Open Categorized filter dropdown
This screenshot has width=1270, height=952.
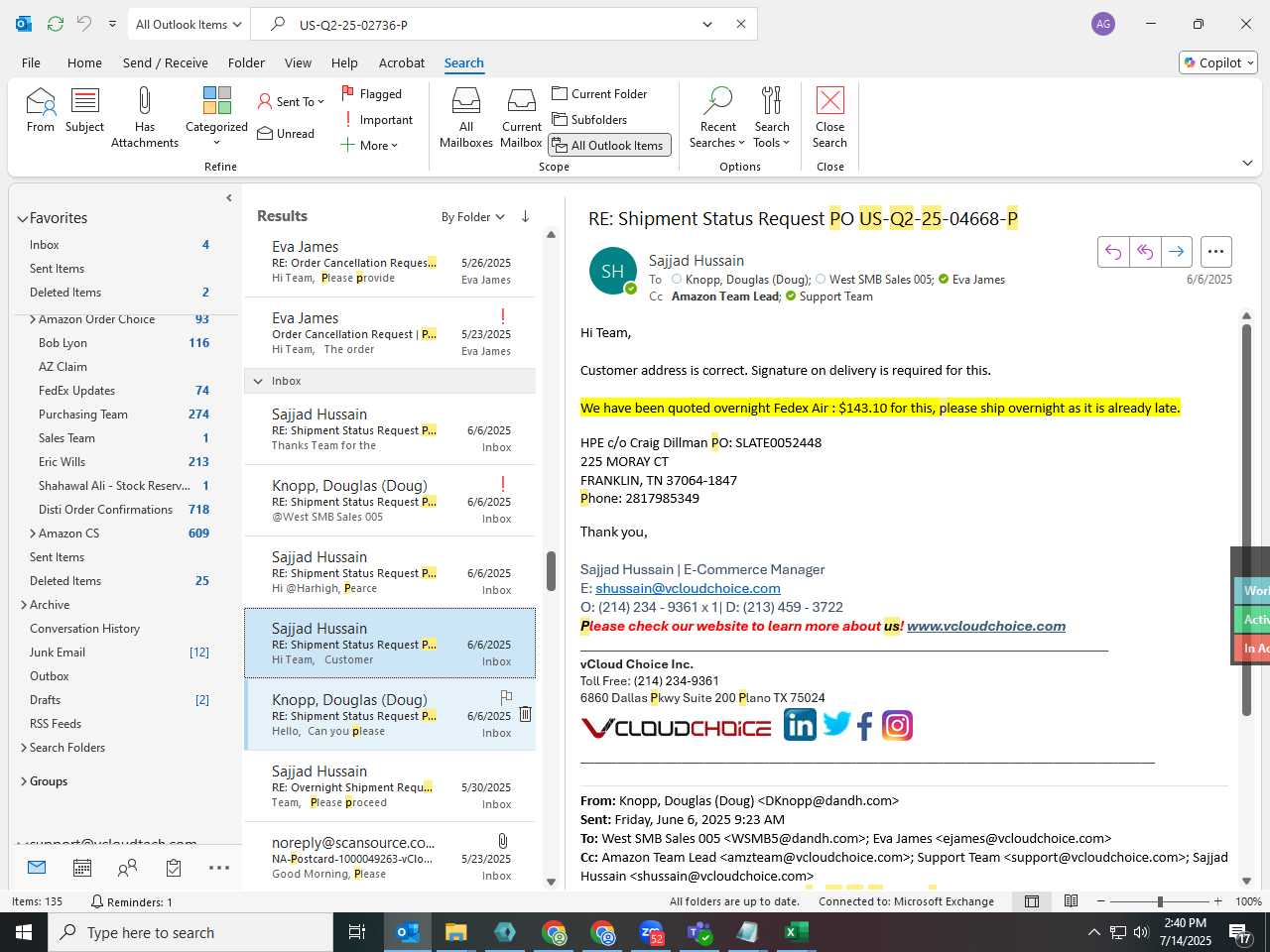click(216, 117)
